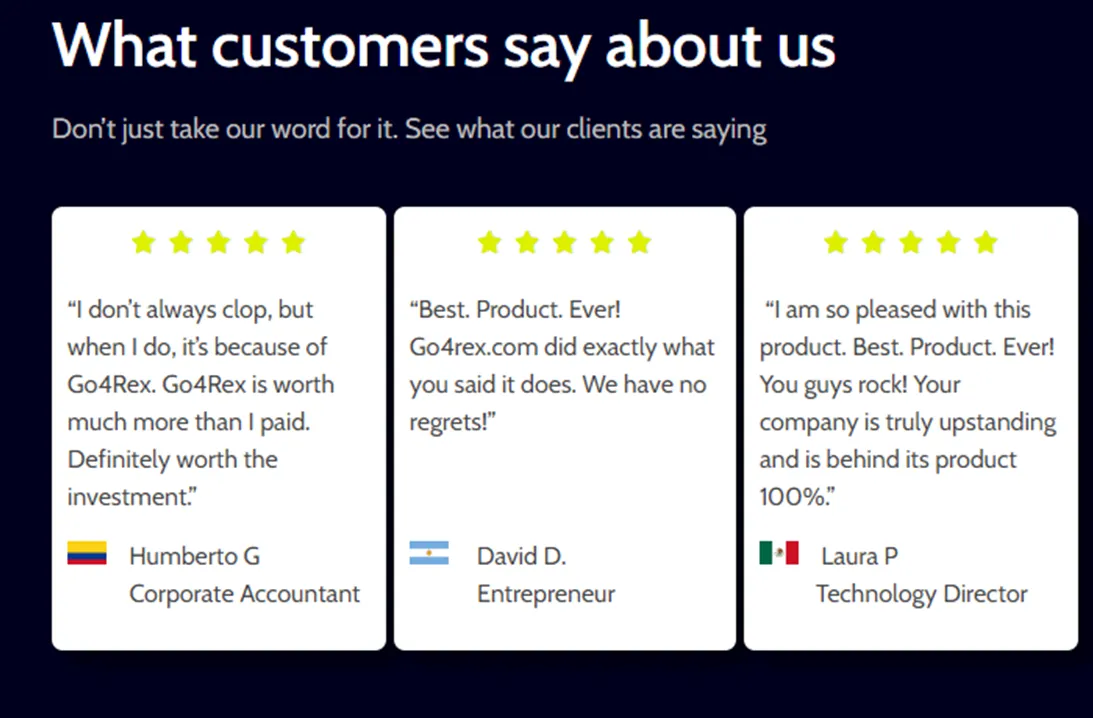Click the name Humberto G
Screen dimensions: 1093x718
[194, 556]
